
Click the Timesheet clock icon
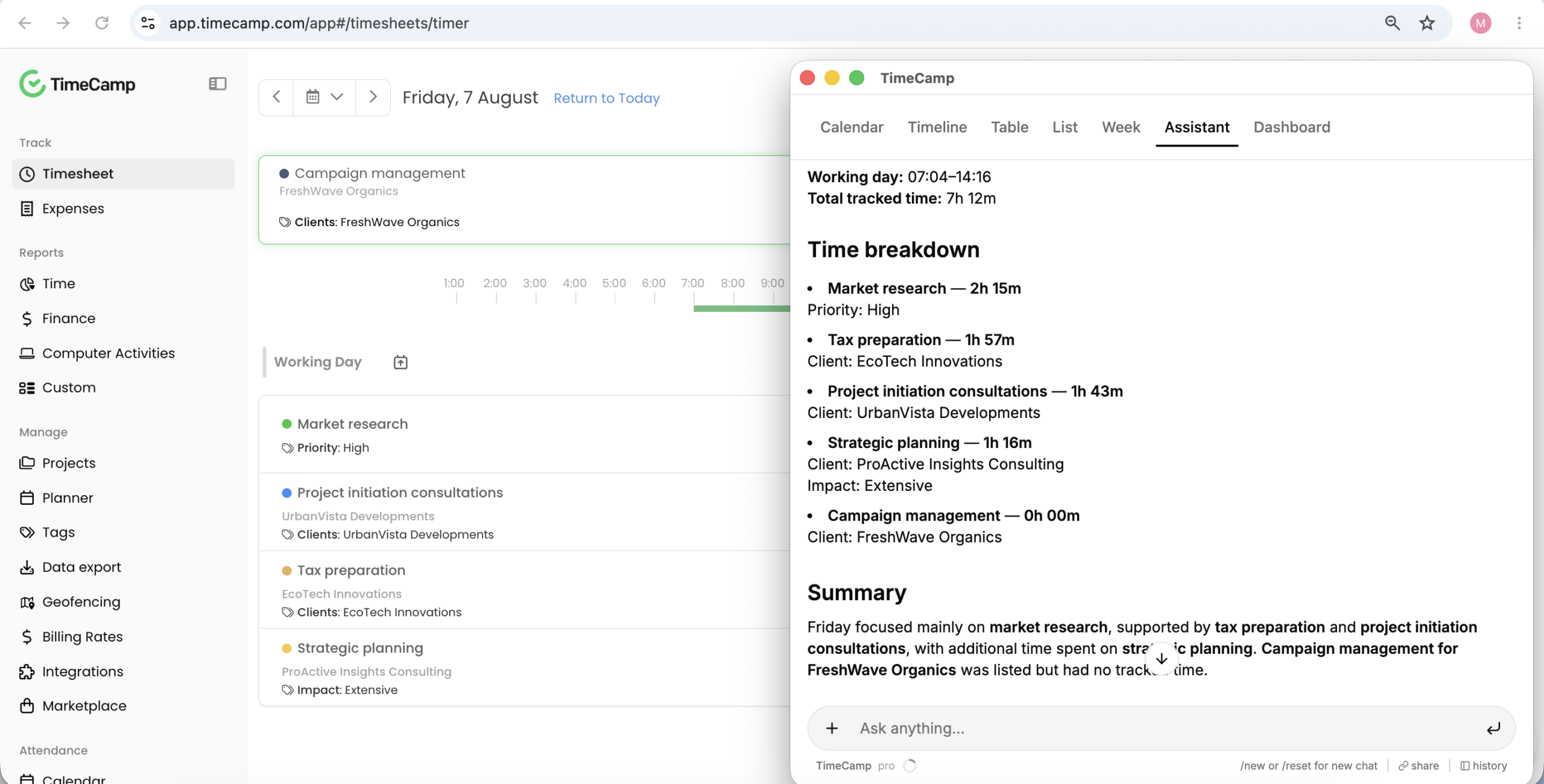pyautogui.click(x=27, y=174)
